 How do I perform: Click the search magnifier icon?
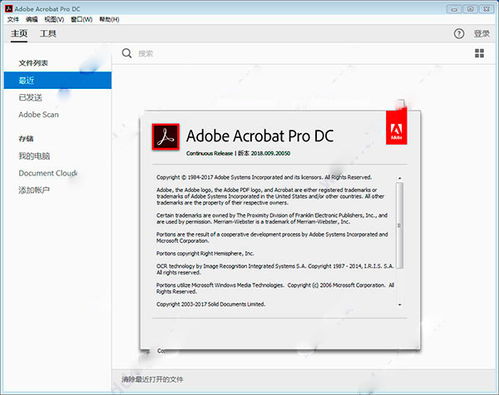(127, 53)
